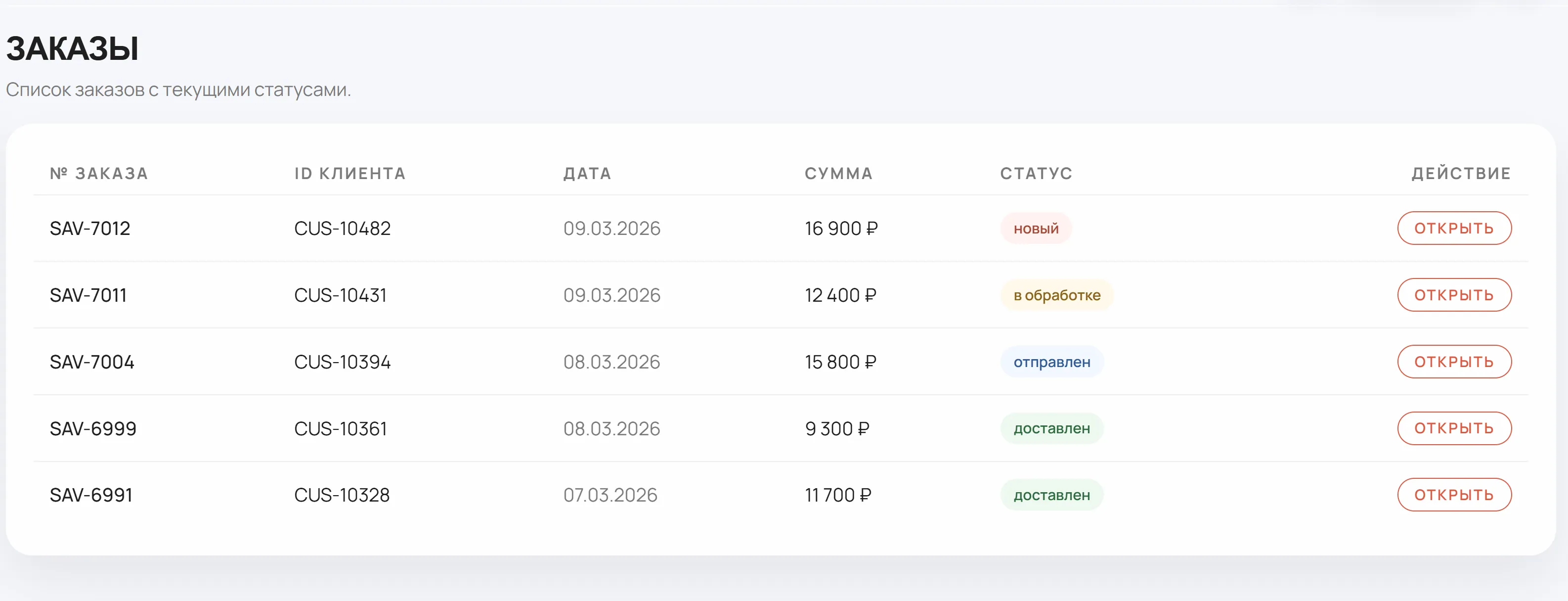The image size is (1568, 601).
Task: Click ОТКРЫТЬ button for order SAV-7011
Action: pyautogui.click(x=1454, y=295)
